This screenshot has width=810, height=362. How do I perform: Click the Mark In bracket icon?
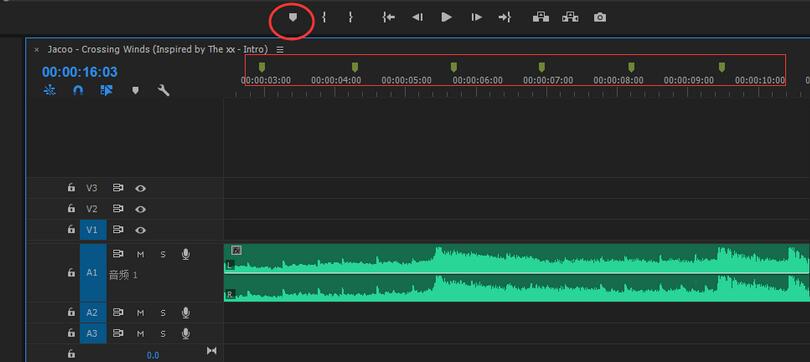click(324, 17)
